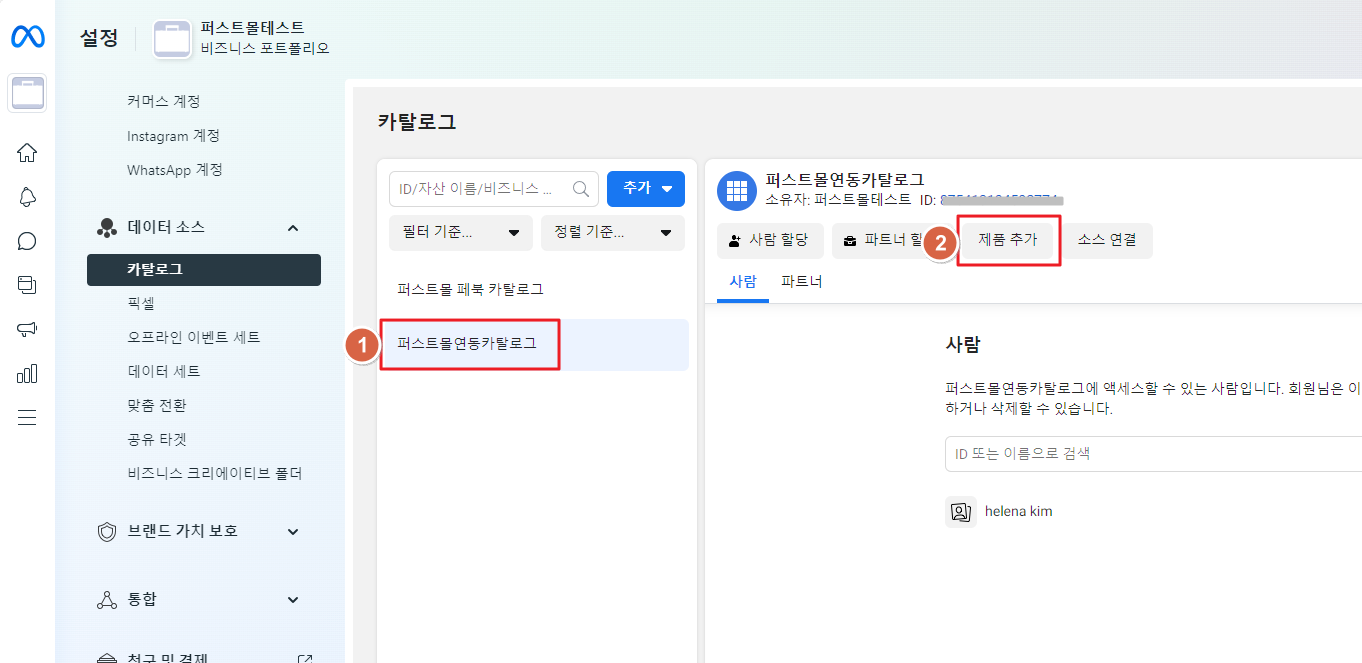Expand the 통합 section chevron
This screenshot has height=663, width=1362.
pyautogui.click(x=293, y=600)
